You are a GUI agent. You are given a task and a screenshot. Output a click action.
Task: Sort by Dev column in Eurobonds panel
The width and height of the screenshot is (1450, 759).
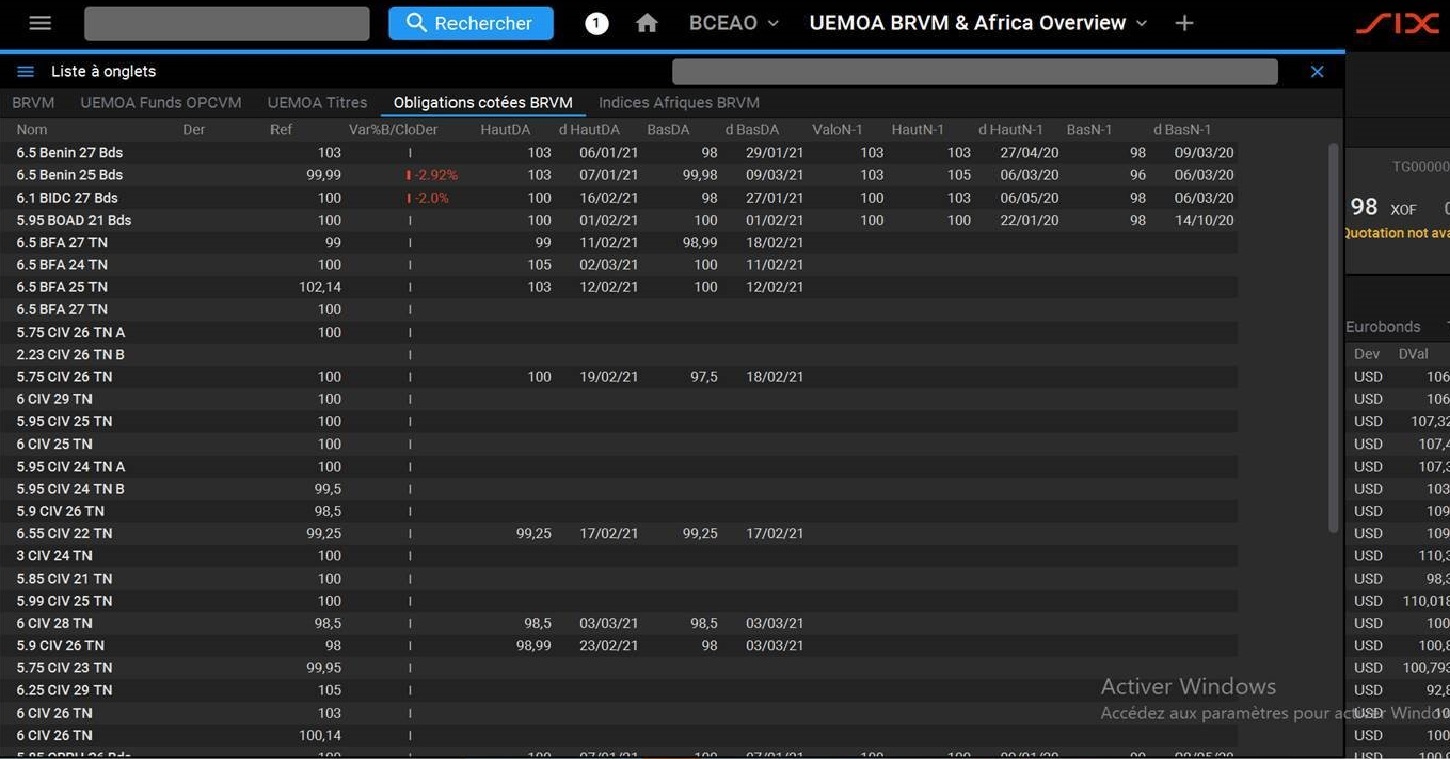coord(1367,354)
